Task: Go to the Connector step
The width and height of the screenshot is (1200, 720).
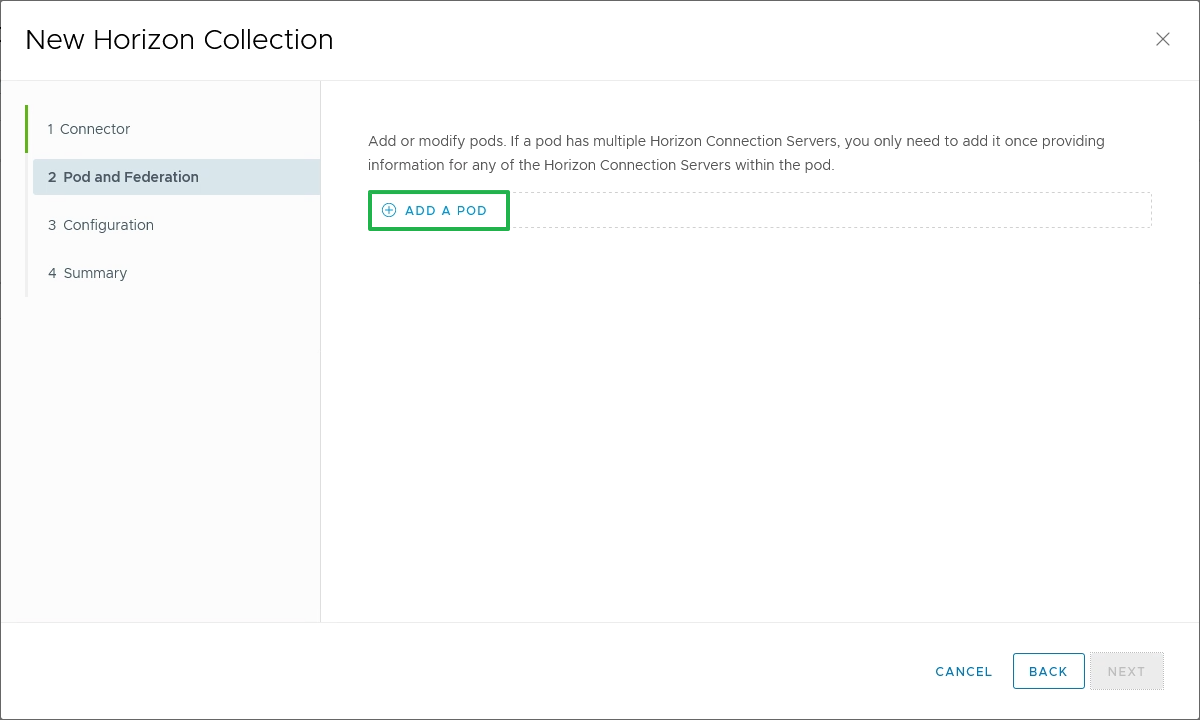Action: [95, 129]
